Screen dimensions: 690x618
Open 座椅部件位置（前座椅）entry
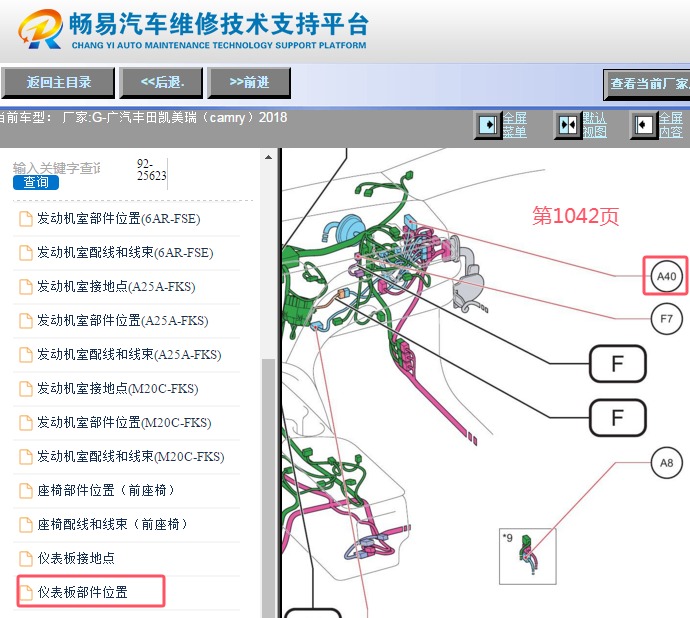click(106, 490)
